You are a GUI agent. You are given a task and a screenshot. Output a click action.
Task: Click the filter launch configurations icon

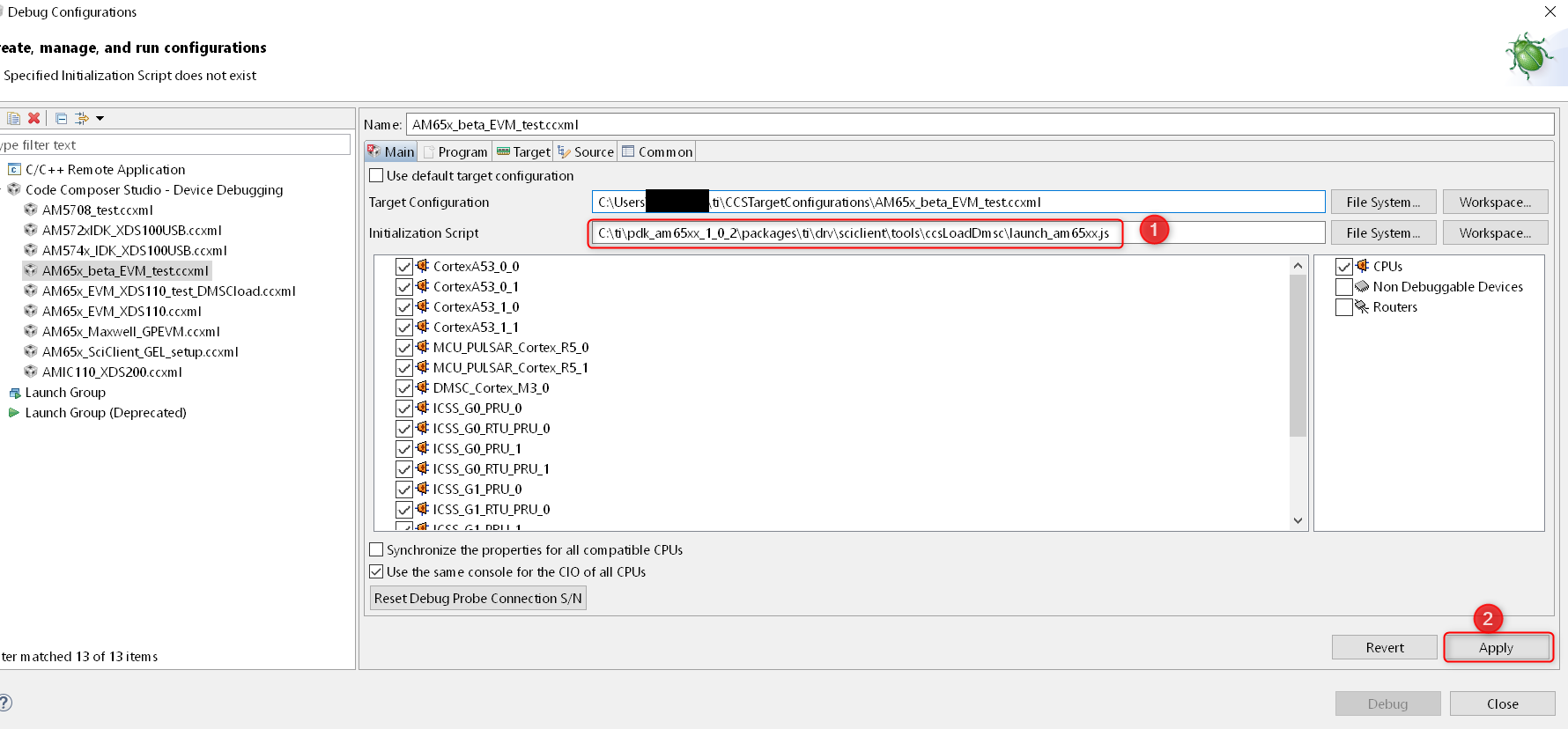(x=82, y=118)
